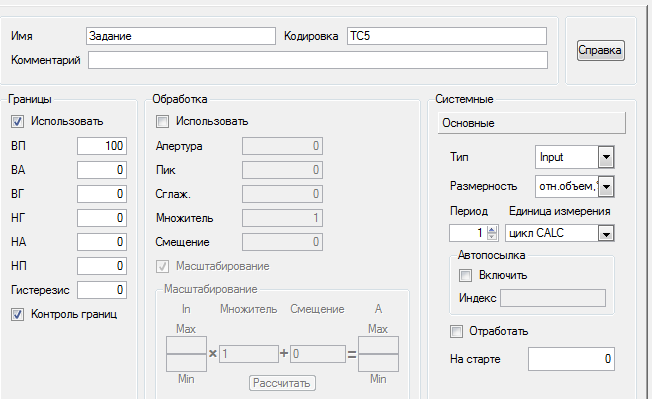Click the Единица измерения label
Viewport: 652px width, 399px height.
pyautogui.click(x=560, y=211)
